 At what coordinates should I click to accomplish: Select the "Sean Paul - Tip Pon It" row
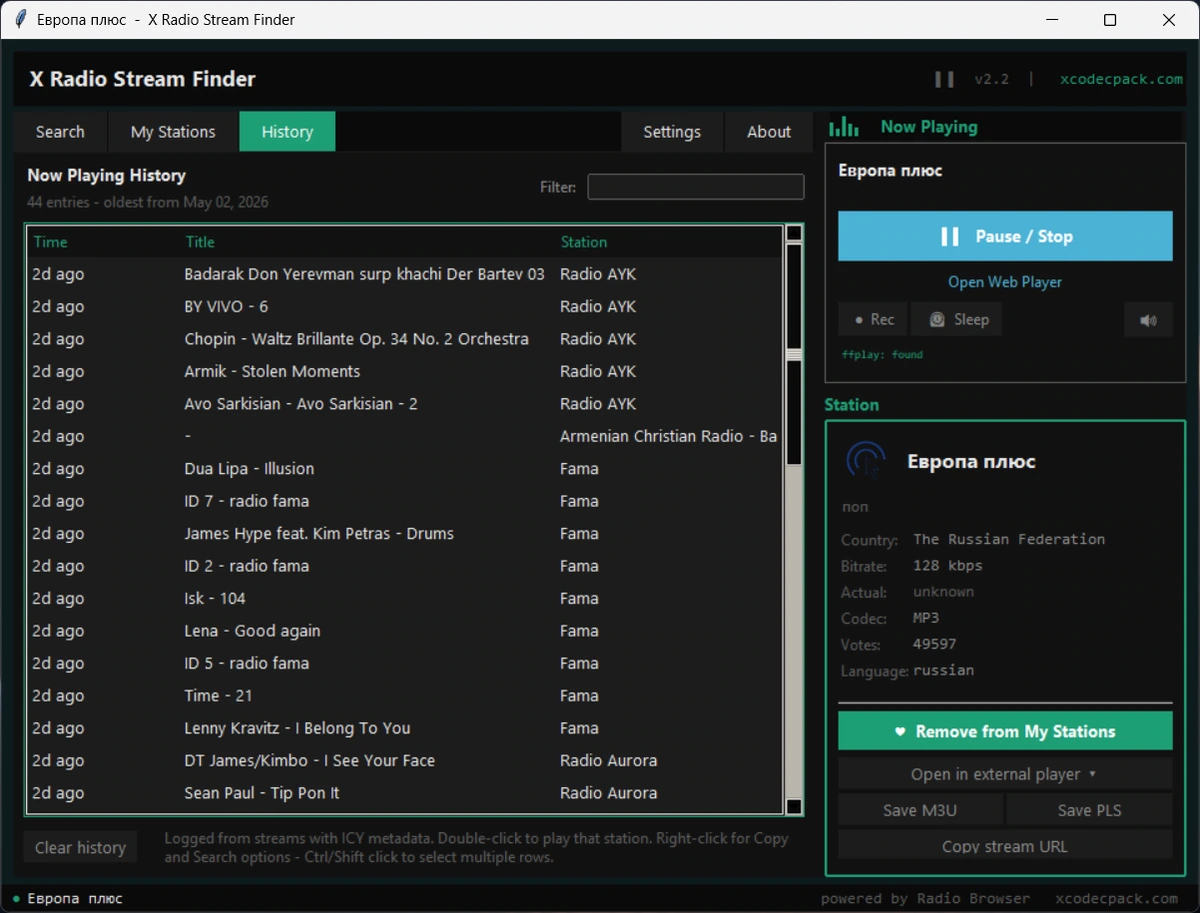tap(405, 793)
